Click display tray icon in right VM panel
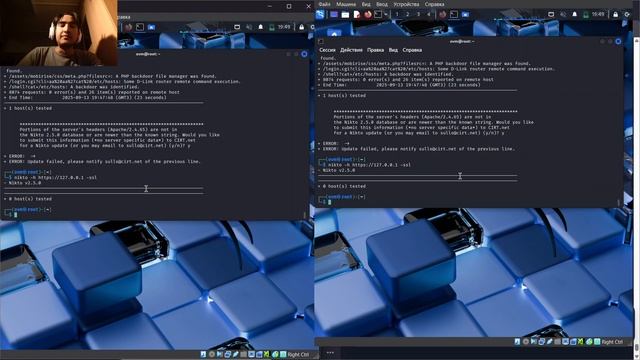This screenshot has height=360, width=640. pos(551,14)
